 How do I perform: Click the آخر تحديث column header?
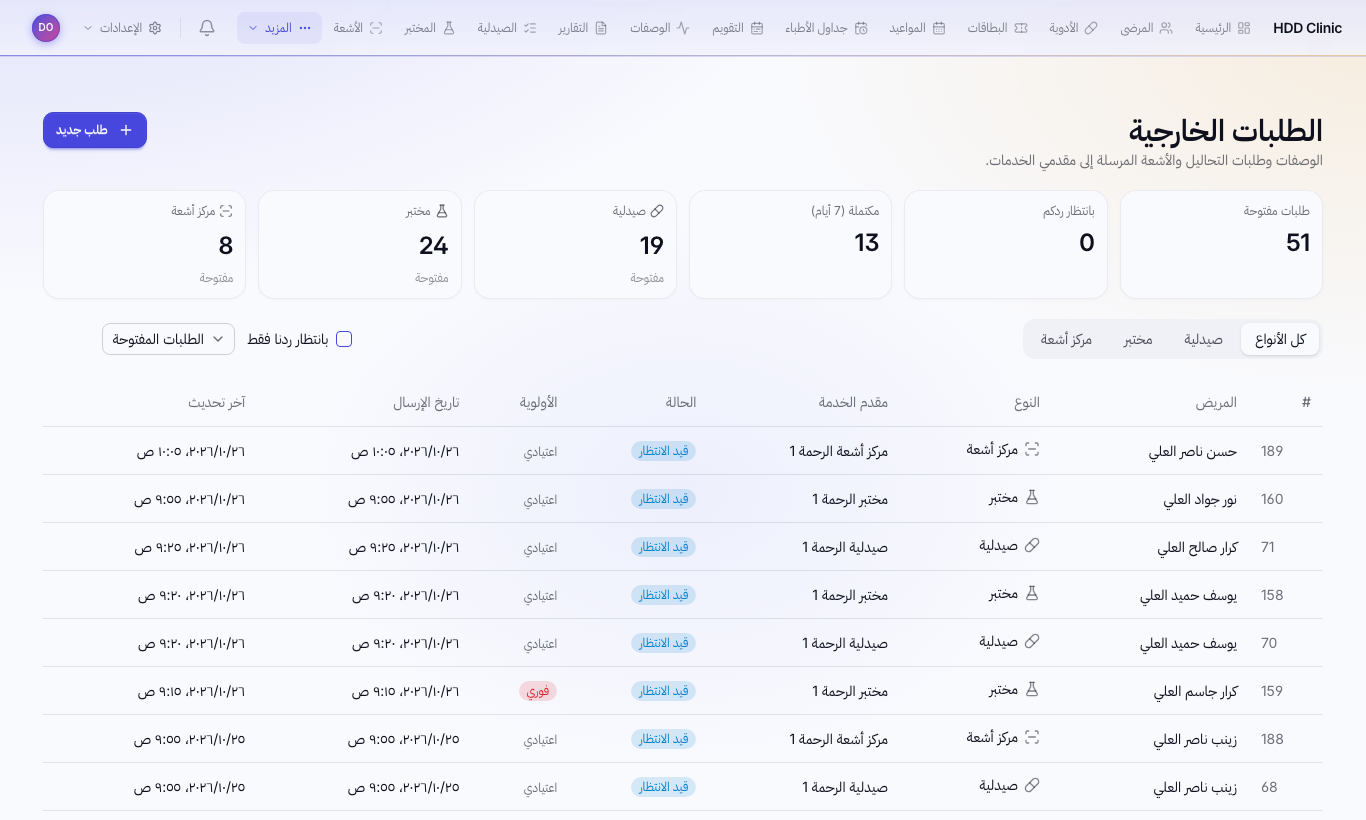pos(217,402)
